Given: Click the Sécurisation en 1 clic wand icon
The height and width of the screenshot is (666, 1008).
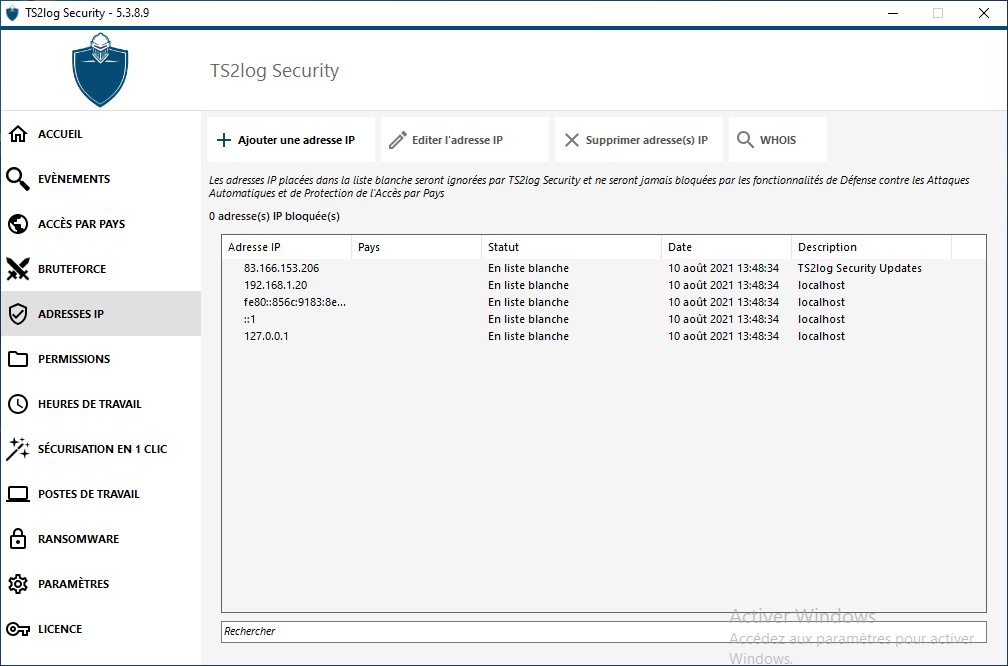Looking at the screenshot, I should [18, 449].
